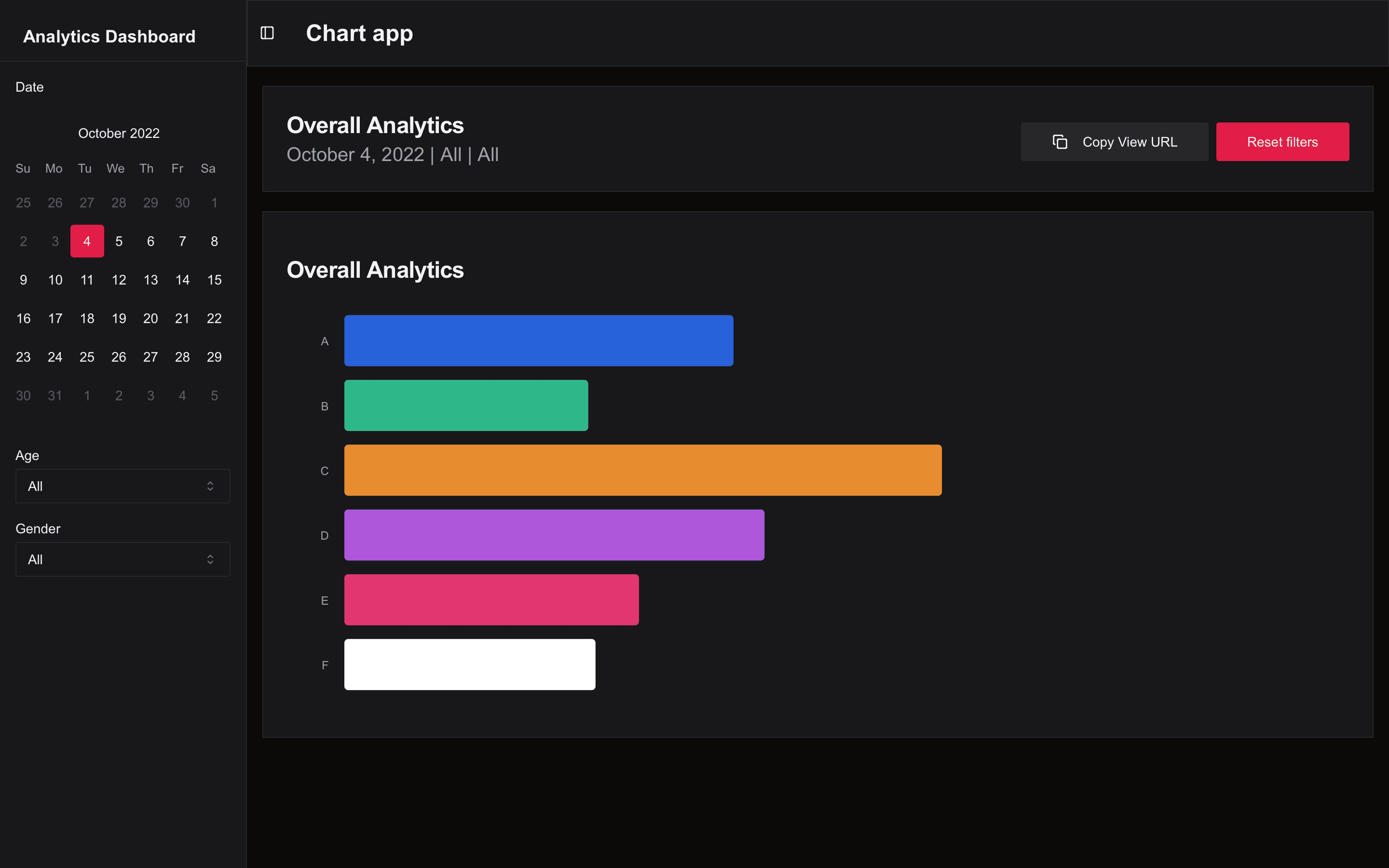Select October 18 in the calendar
The height and width of the screenshot is (868, 1389).
tap(87, 318)
